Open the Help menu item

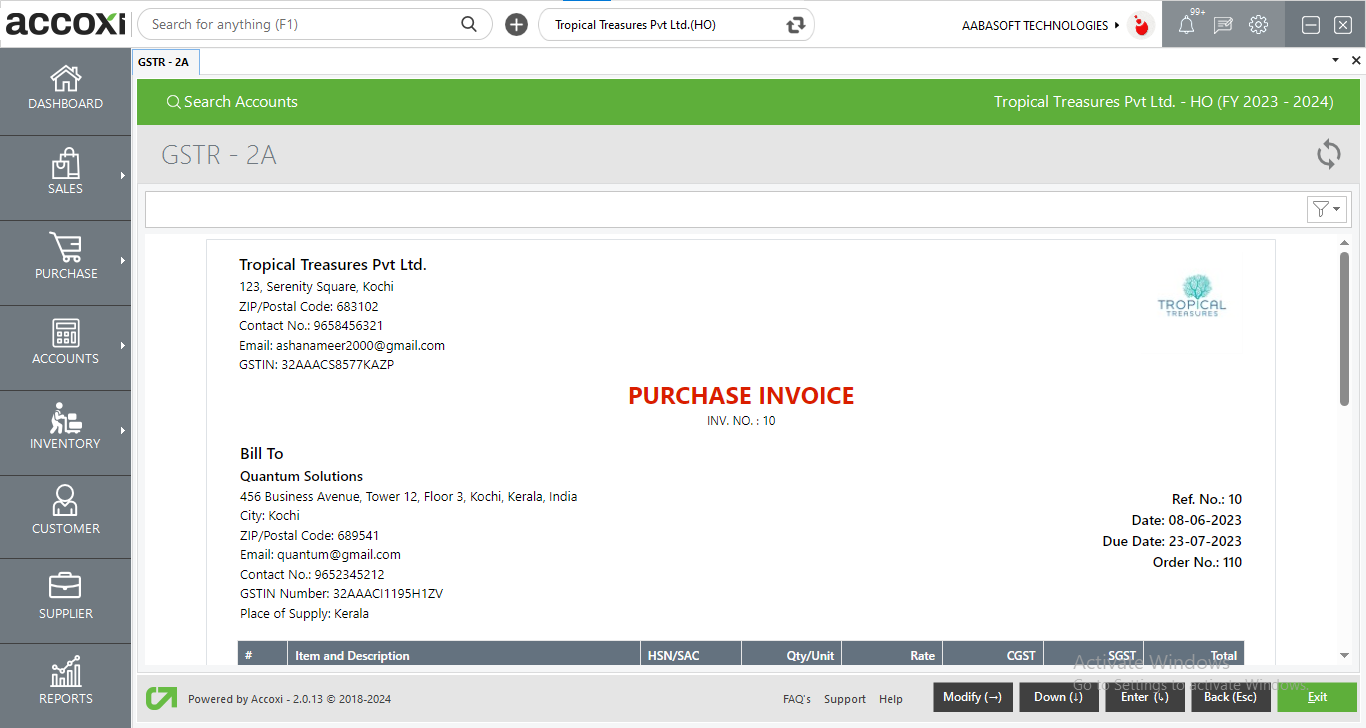coord(890,699)
